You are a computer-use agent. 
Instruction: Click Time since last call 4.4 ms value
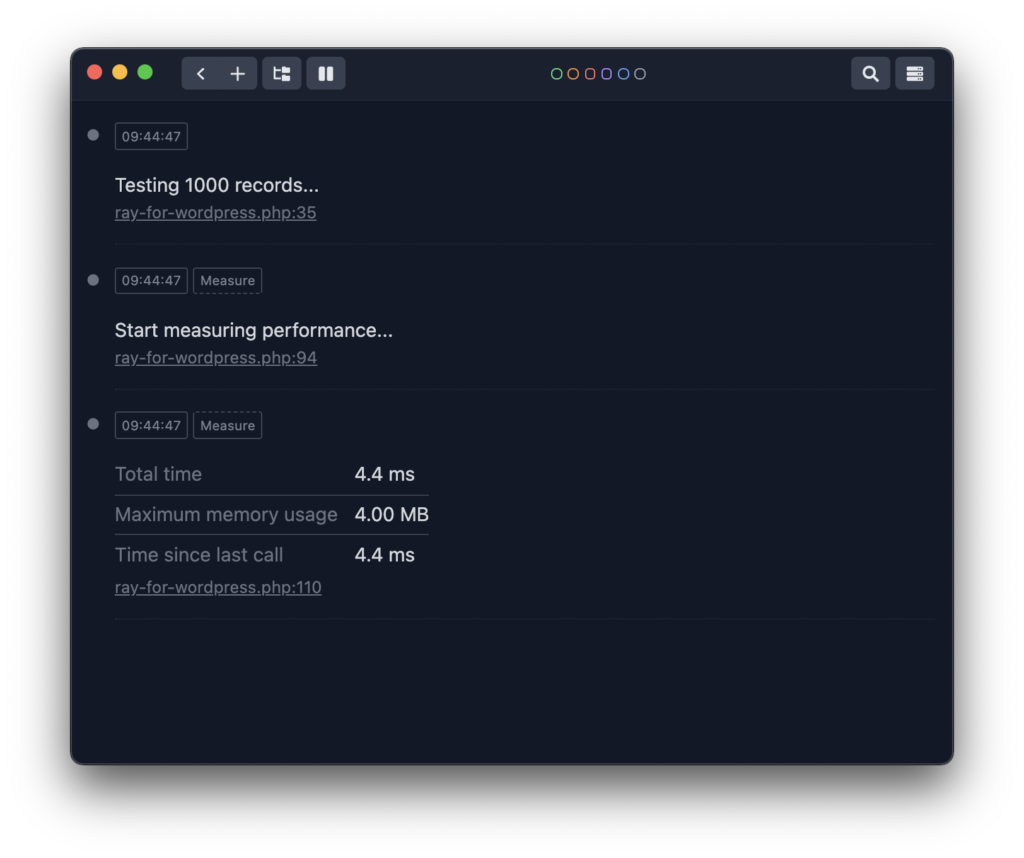pyautogui.click(x=385, y=555)
